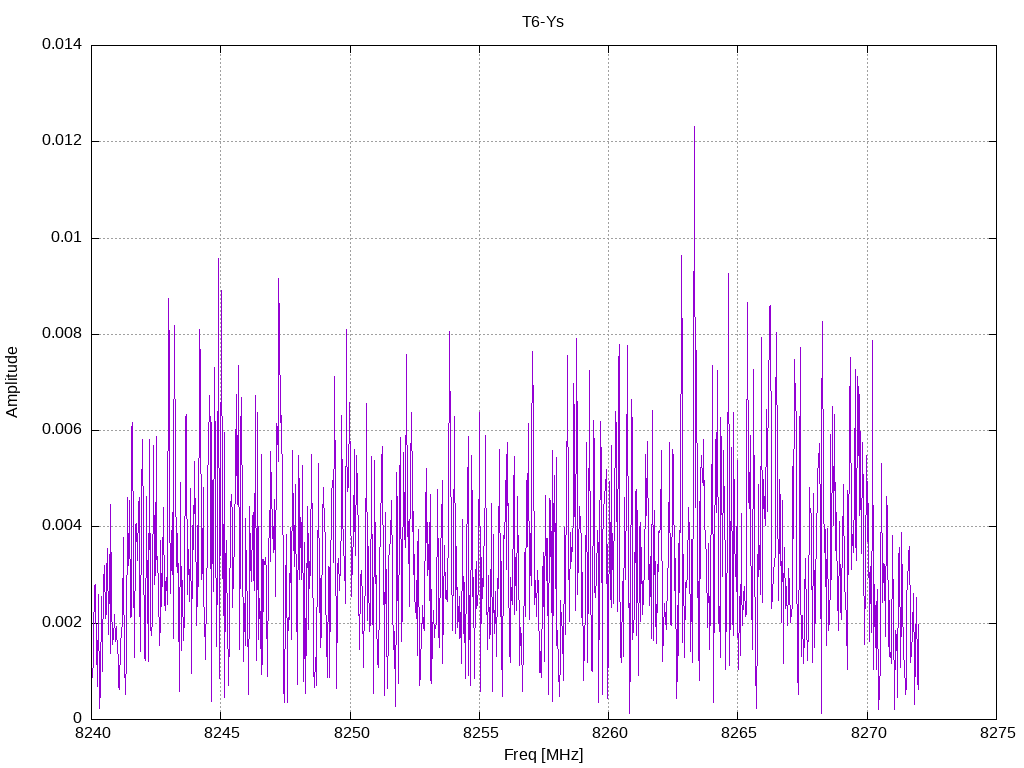Click the 0.01 y-axis tick label
This screenshot has width=1024, height=768.
[67, 237]
